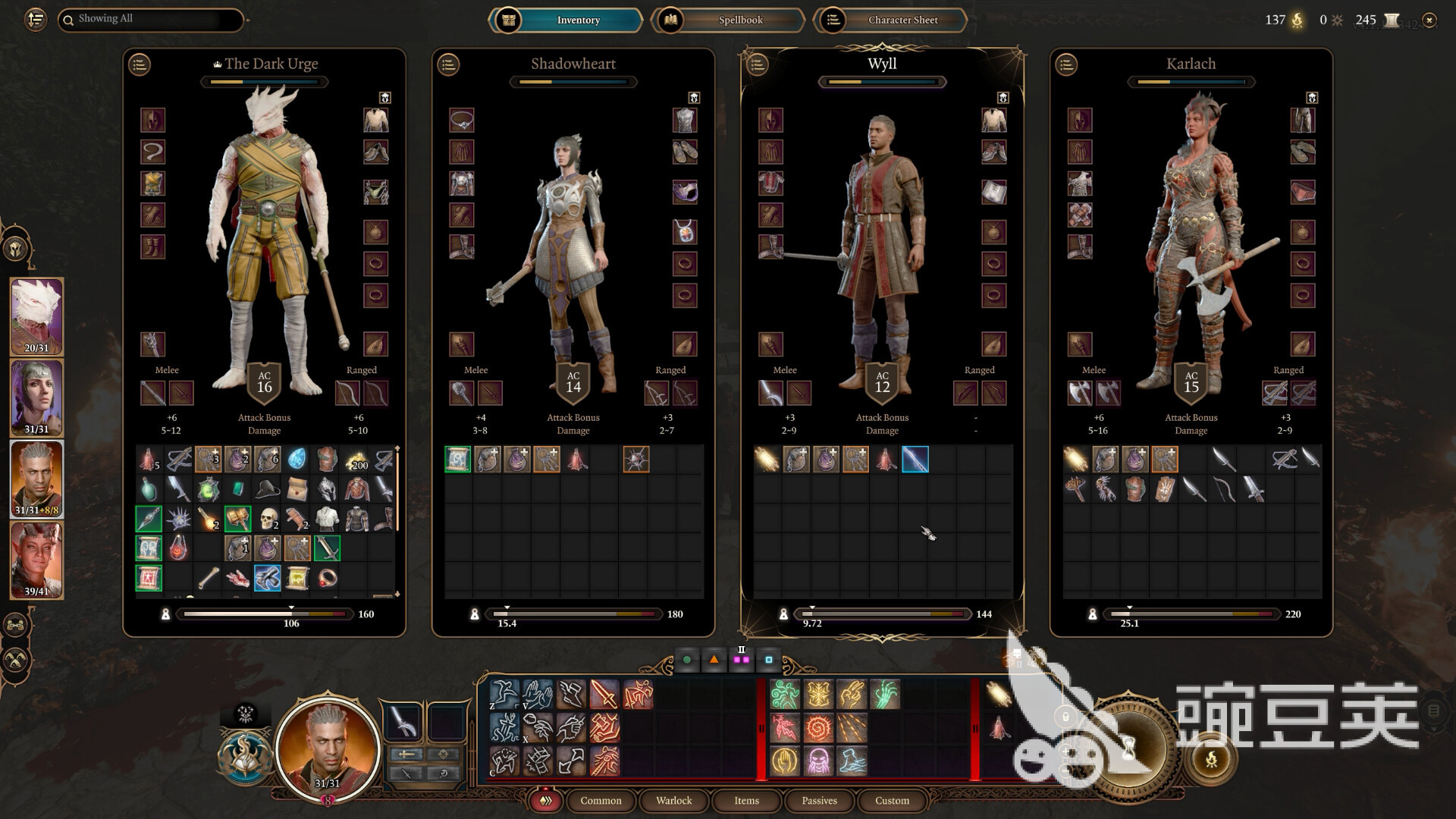This screenshot has width=1456, height=819.
Task: Open the Passives hotbar deck
Action: coord(819,801)
